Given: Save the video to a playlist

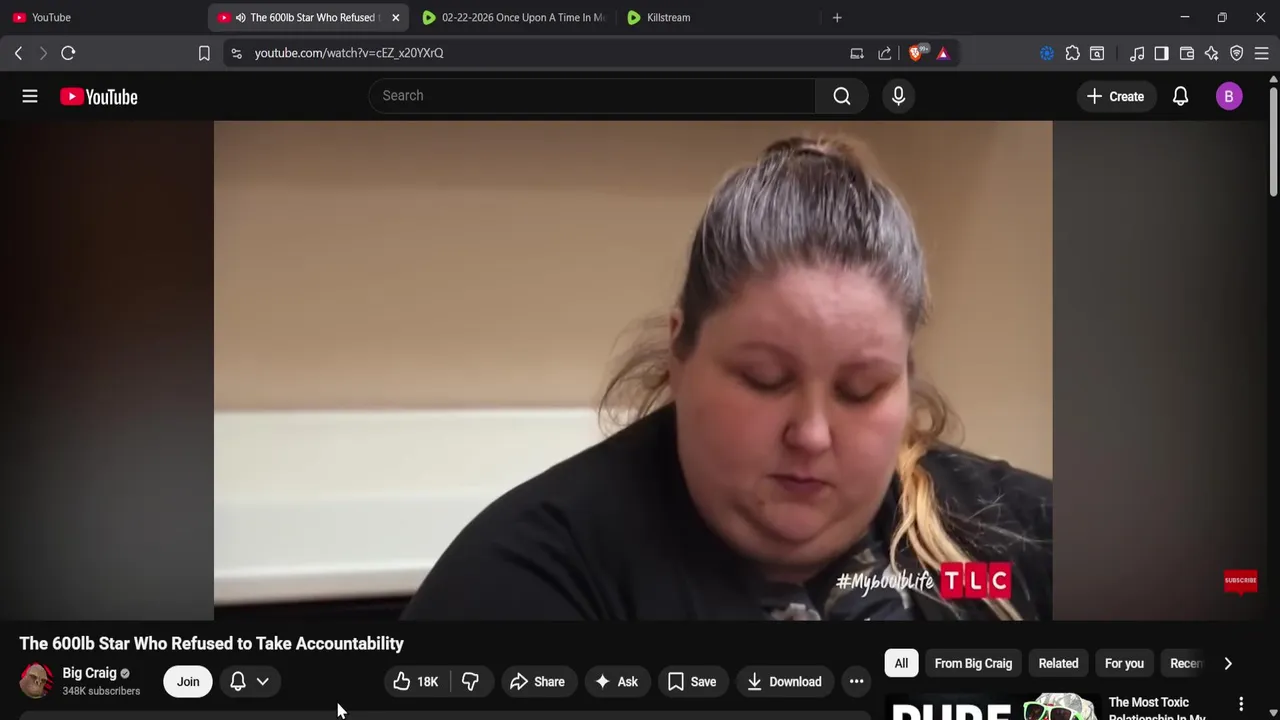Looking at the screenshot, I should point(692,682).
